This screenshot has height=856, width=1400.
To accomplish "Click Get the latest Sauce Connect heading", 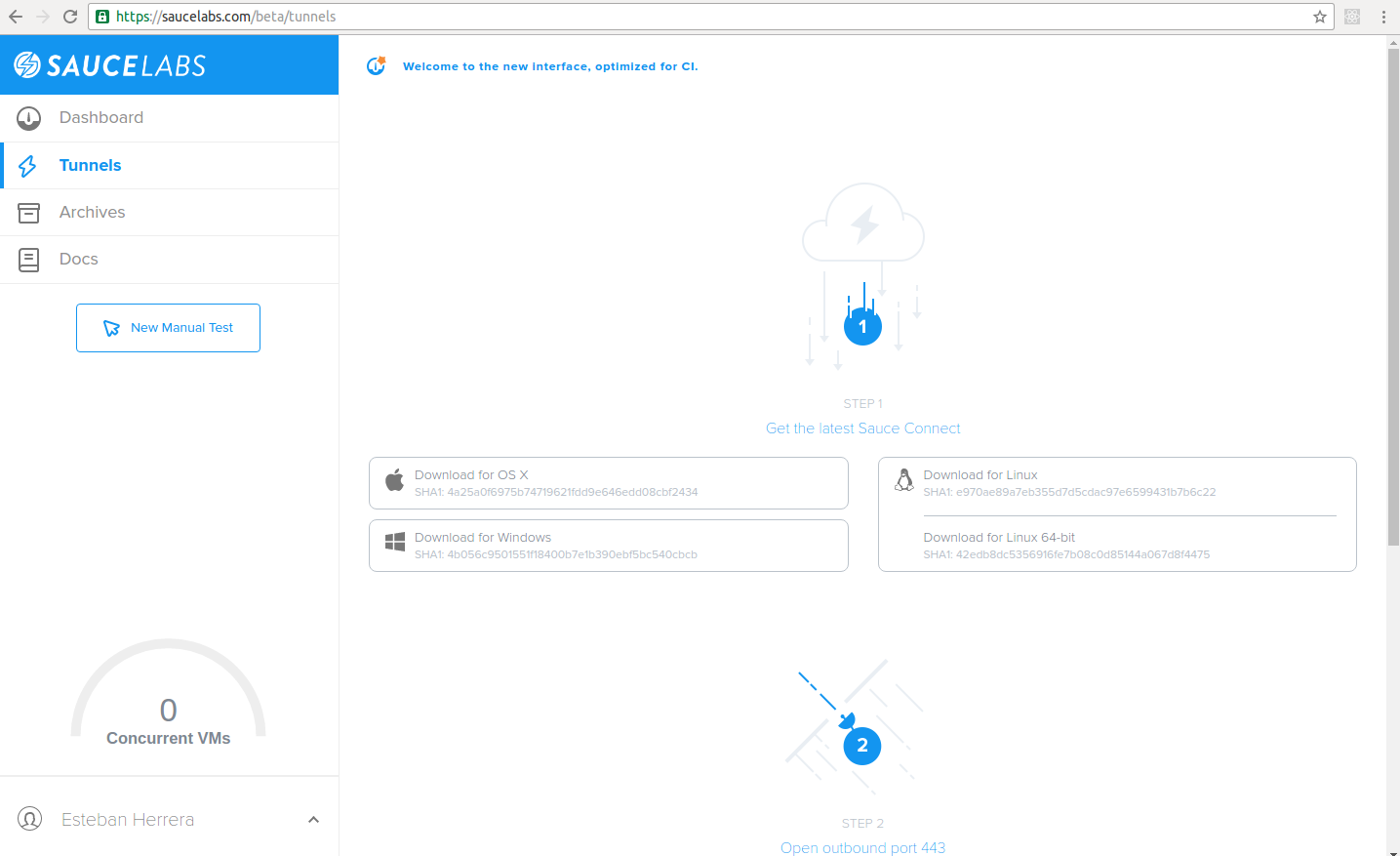I will (x=863, y=428).
